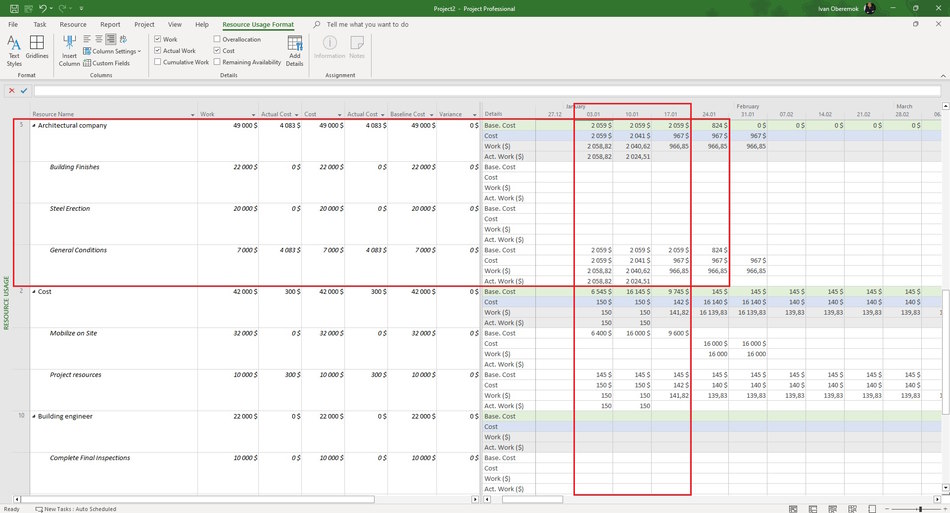Open Customize Quick Access Toolbar dropdown

point(81,8)
